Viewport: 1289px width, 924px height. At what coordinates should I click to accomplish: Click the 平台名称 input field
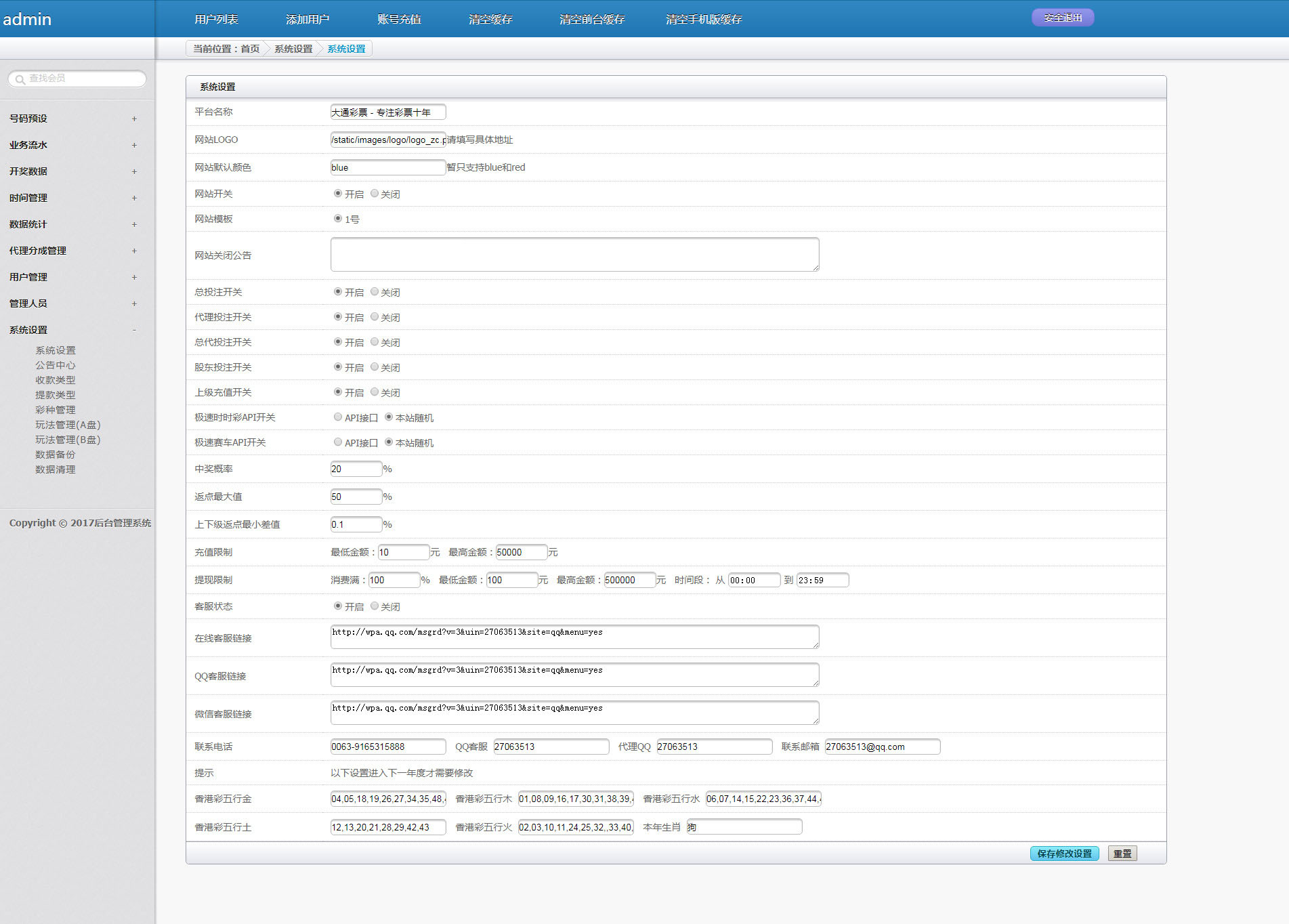[x=388, y=112]
